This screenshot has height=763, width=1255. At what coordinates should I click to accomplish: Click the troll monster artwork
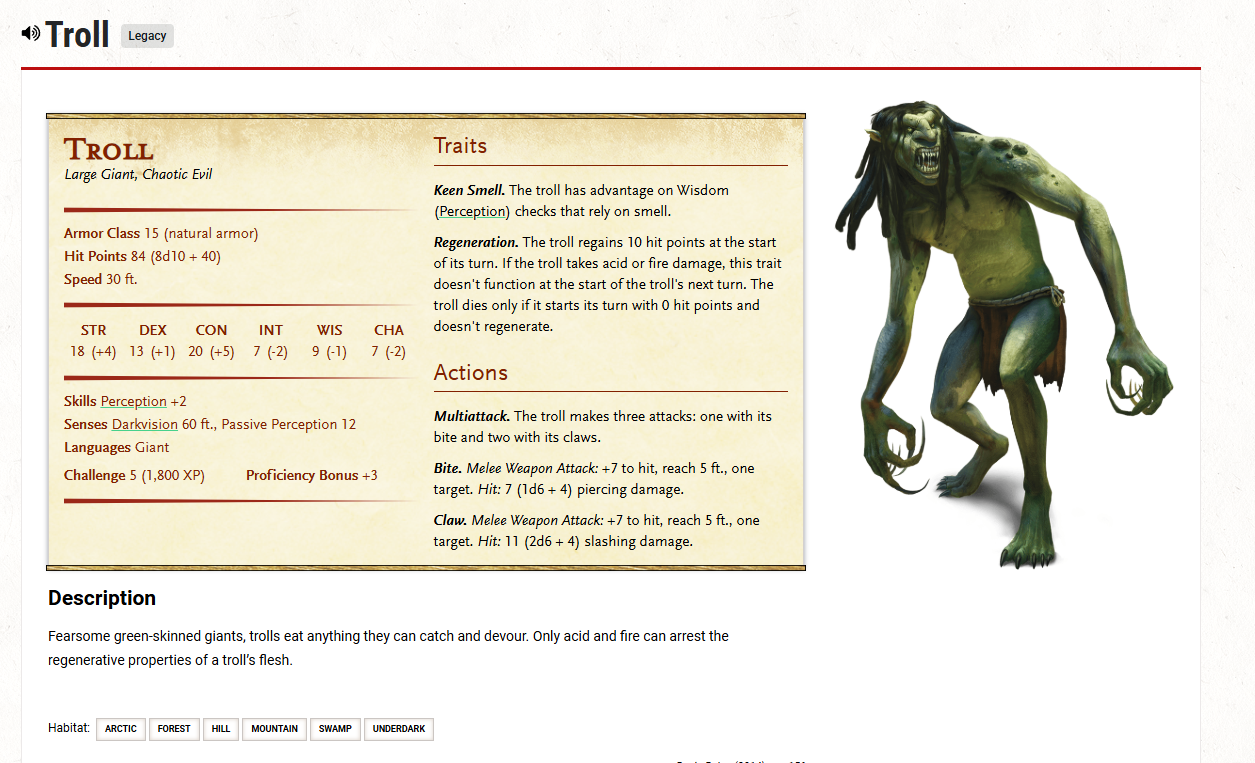point(1003,335)
